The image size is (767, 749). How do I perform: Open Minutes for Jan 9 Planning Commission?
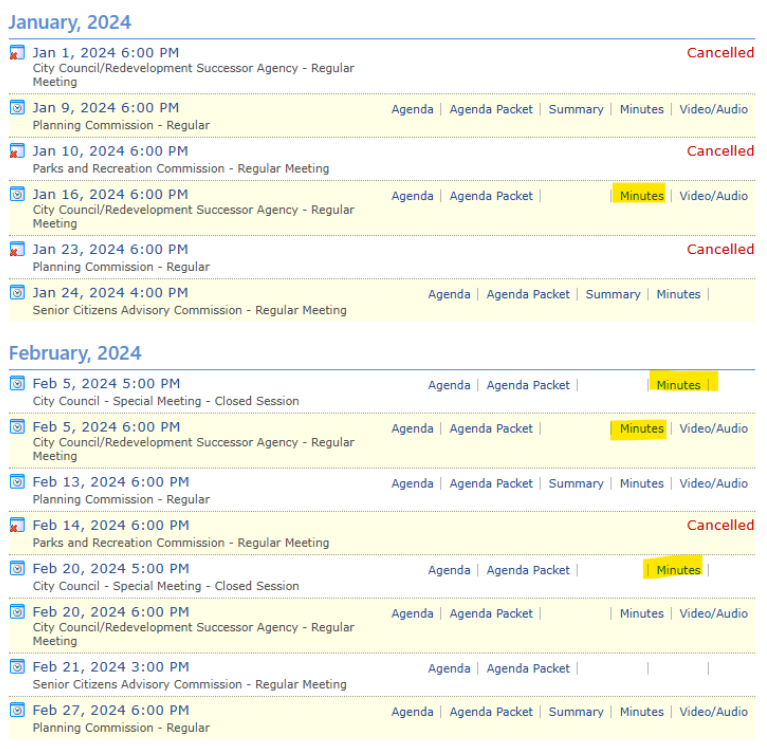pos(642,109)
